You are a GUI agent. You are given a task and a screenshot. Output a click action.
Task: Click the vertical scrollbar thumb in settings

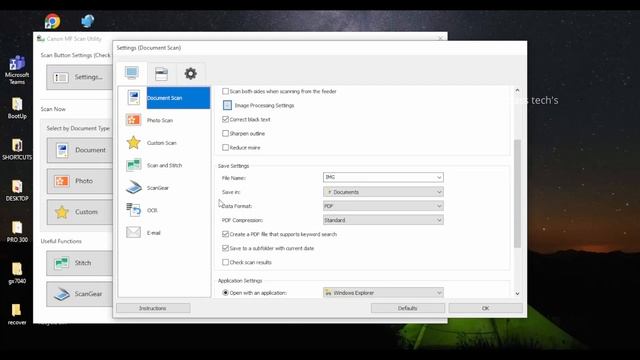click(517, 193)
